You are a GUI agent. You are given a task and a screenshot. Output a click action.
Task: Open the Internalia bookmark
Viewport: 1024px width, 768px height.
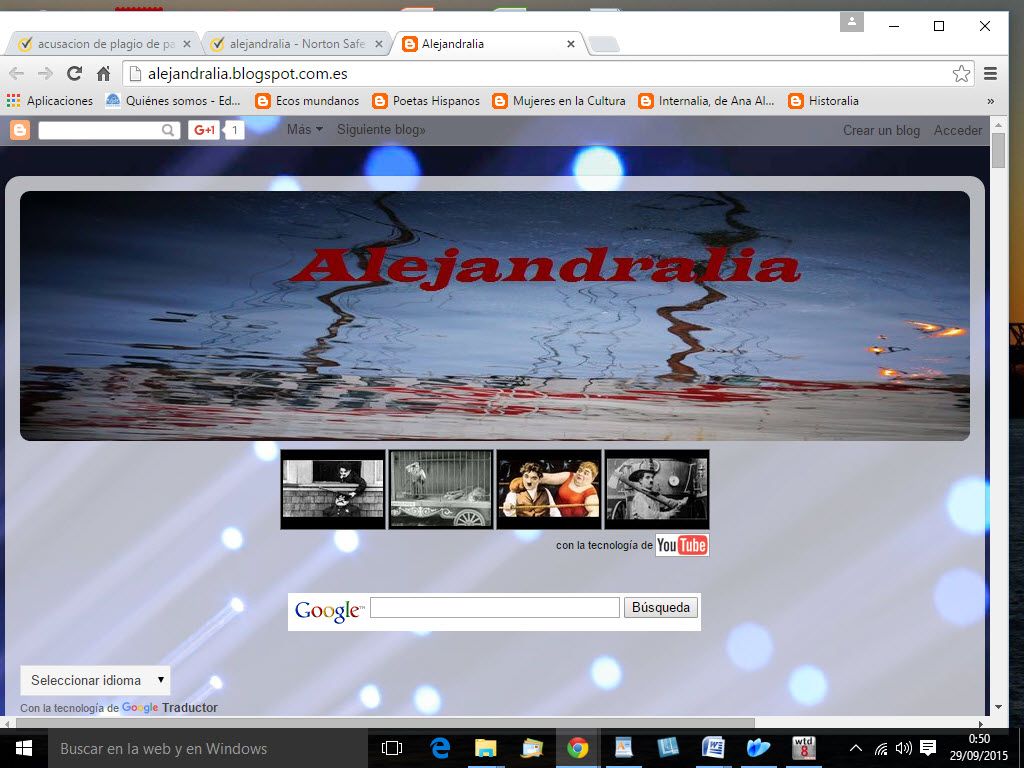(x=707, y=101)
